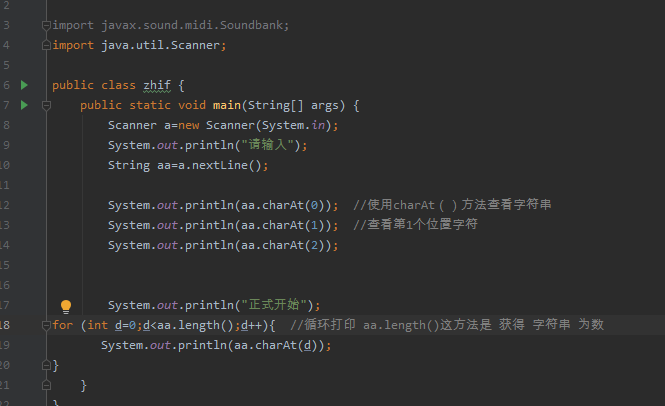665x406 pixels.
Task: Collapse the for loop fold marker
Action: click(45, 325)
